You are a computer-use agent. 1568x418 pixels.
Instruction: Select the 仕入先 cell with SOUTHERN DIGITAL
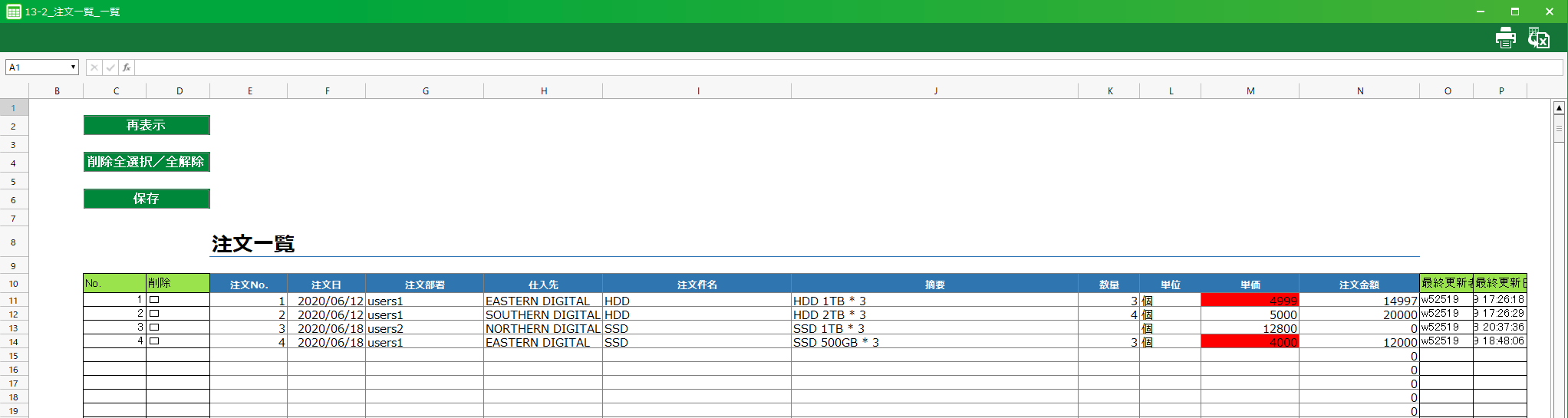pos(542,314)
